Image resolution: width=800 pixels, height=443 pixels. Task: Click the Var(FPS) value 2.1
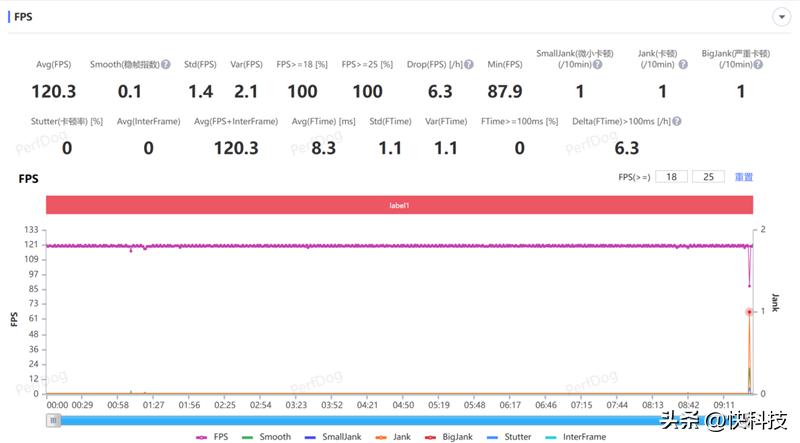[x=246, y=91]
